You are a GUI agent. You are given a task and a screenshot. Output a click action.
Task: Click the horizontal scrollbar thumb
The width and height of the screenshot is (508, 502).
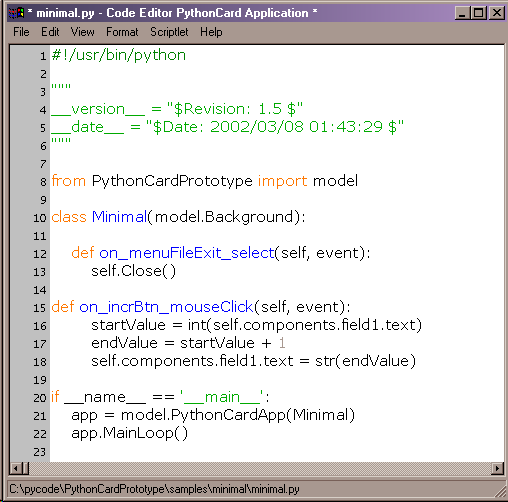click(x=25, y=468)
